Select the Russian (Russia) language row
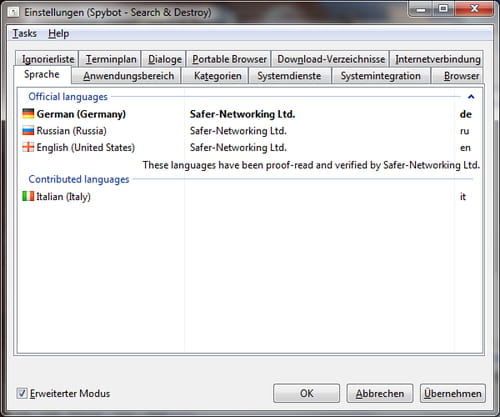 click(x=250, y=131)
